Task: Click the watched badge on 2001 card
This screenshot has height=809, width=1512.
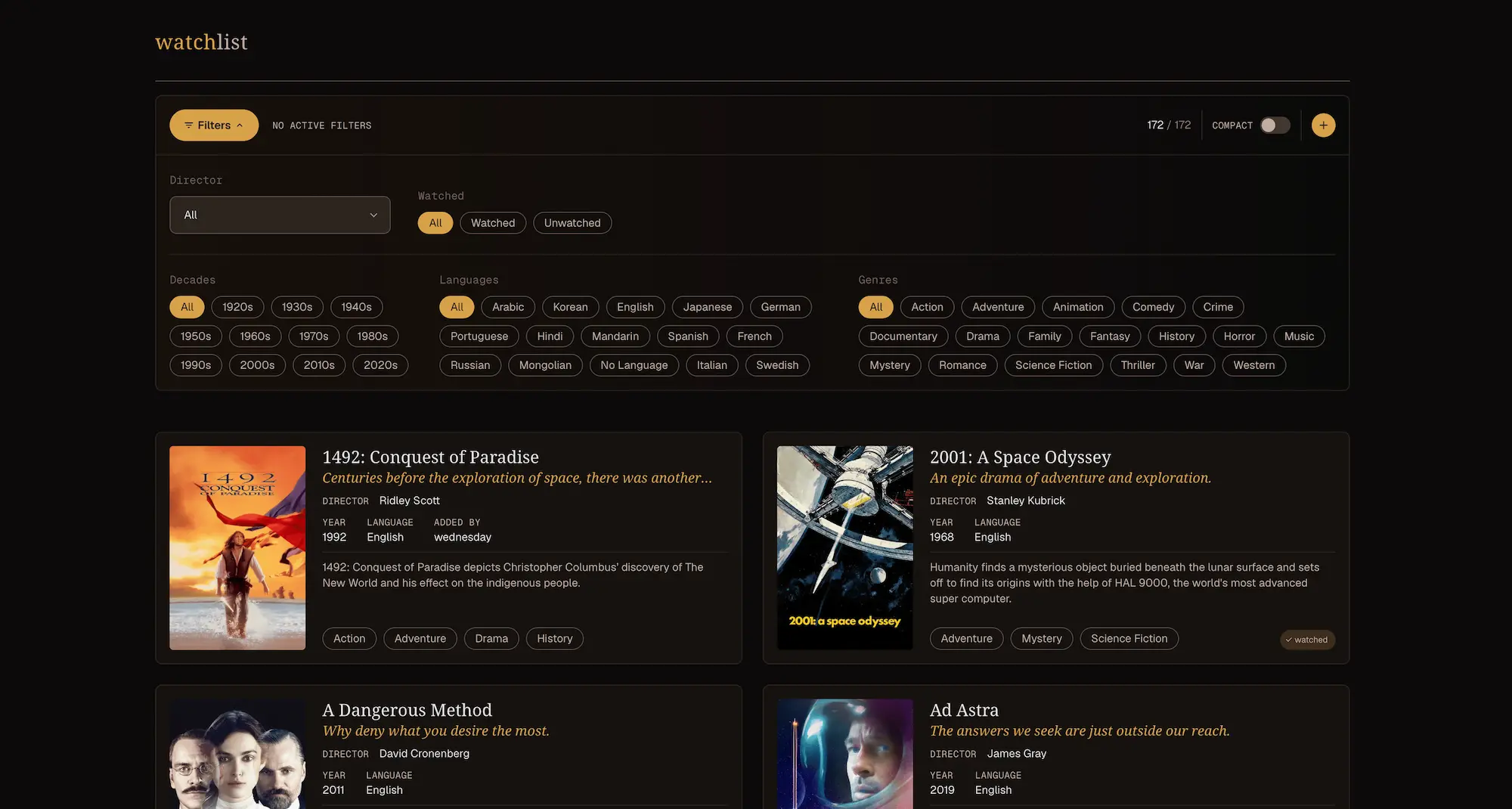Action: click(1308, 640)
